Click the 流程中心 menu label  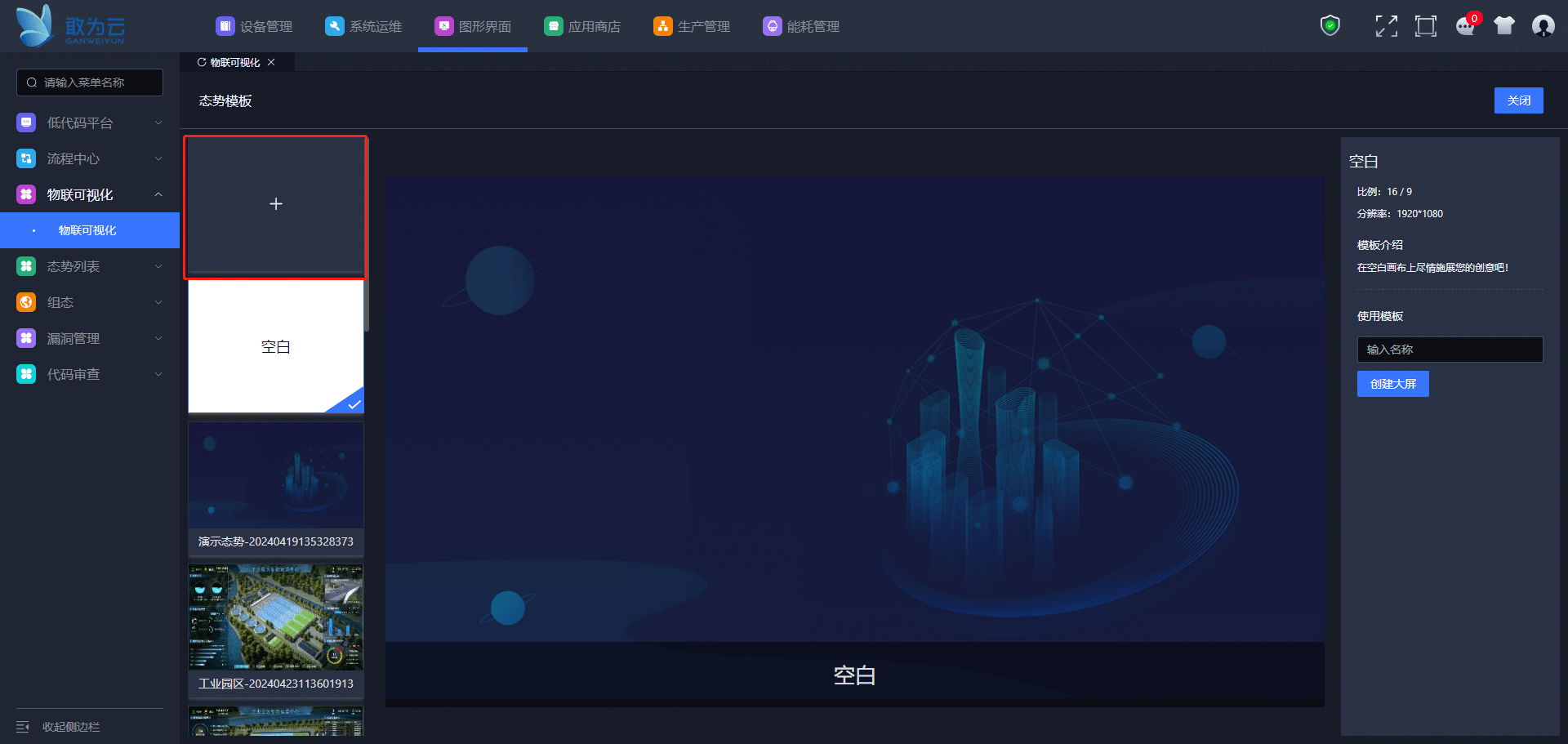tap(73, 158)
